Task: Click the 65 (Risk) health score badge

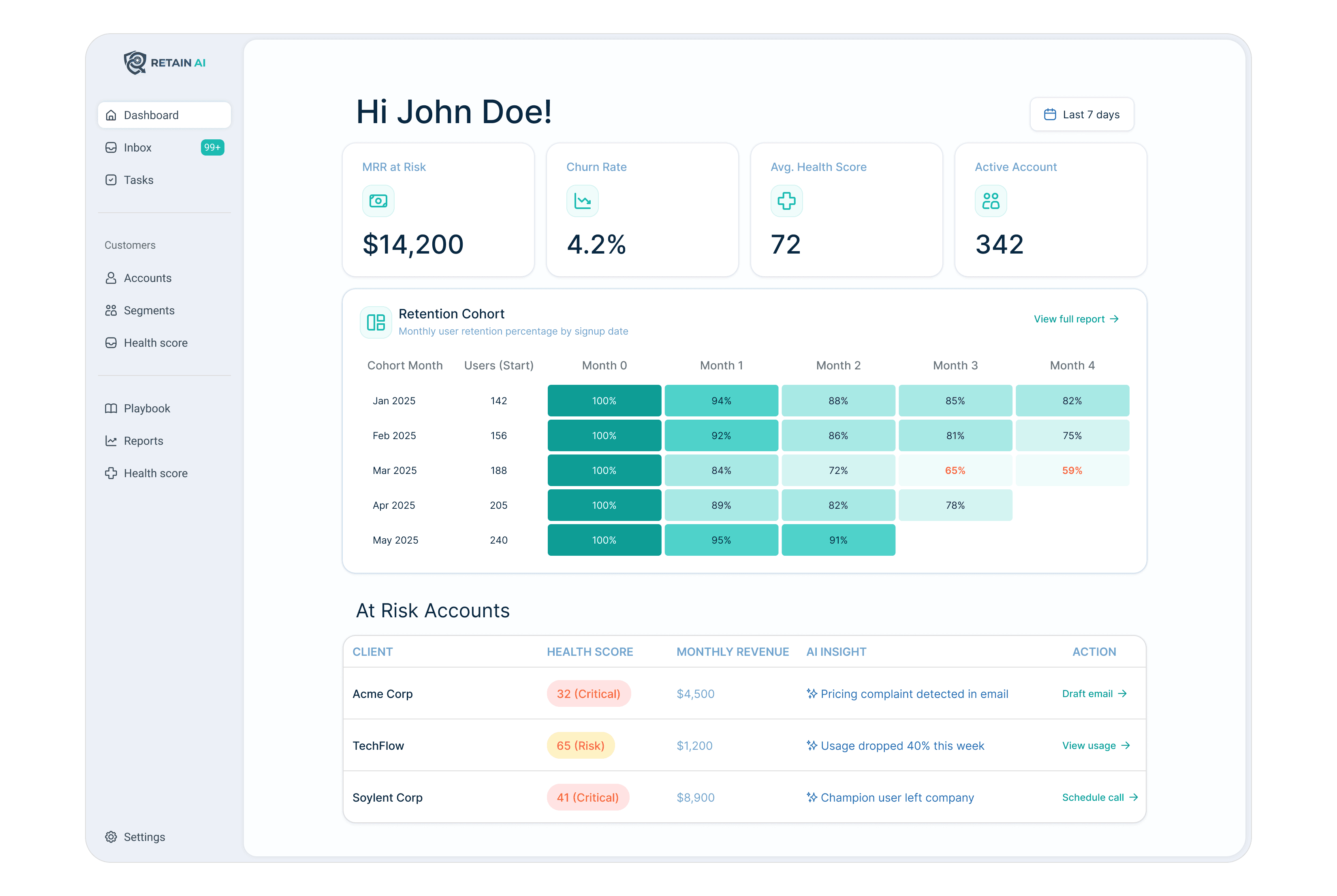Action: 580,746
